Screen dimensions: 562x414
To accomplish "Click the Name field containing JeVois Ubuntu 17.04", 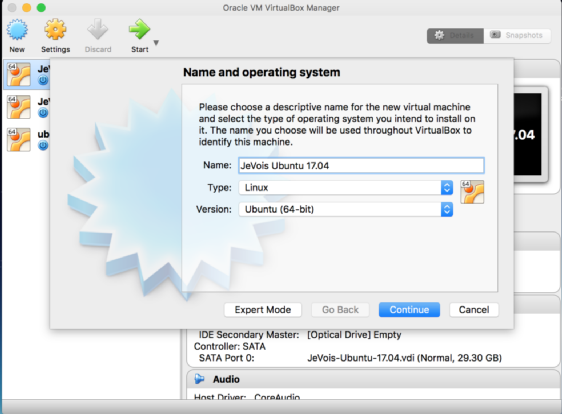I will click(x=361, y=166).
